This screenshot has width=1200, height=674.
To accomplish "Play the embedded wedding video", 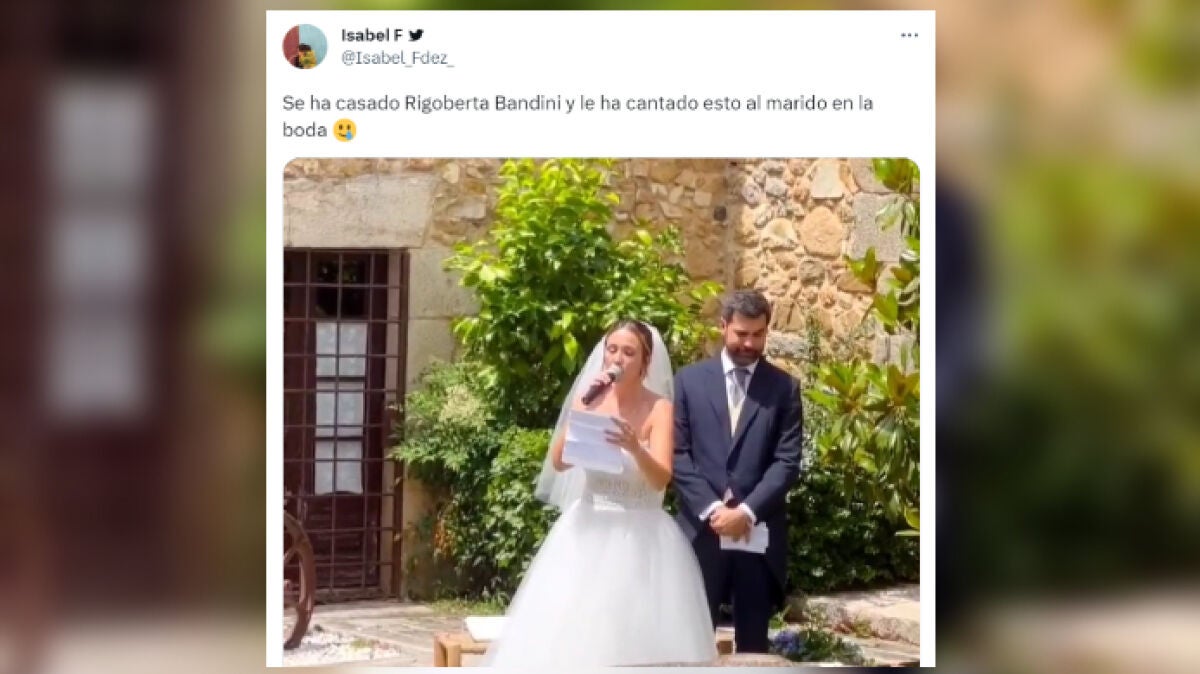I will pos(601,412).
